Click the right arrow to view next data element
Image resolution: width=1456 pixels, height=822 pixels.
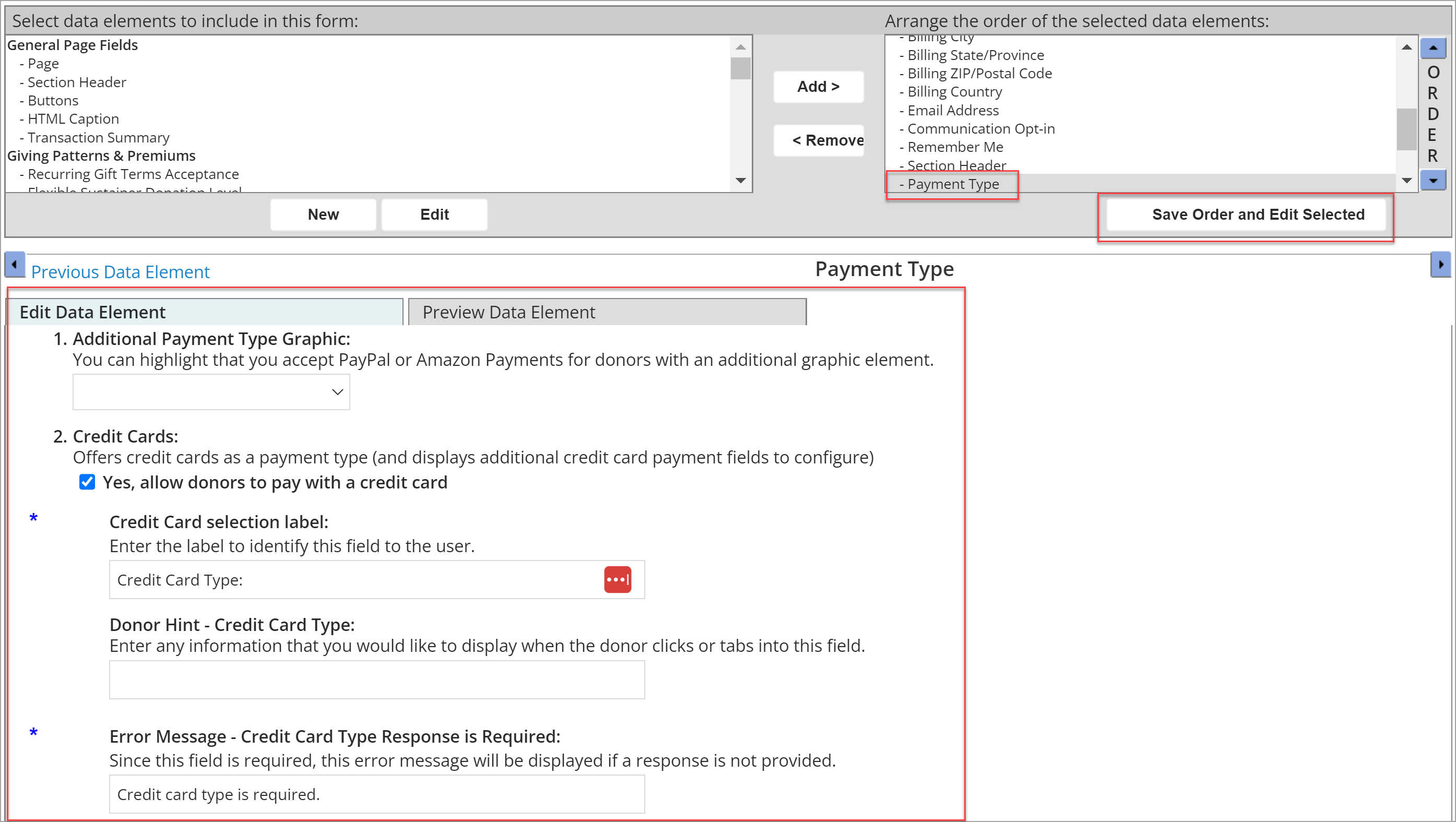1441,265
